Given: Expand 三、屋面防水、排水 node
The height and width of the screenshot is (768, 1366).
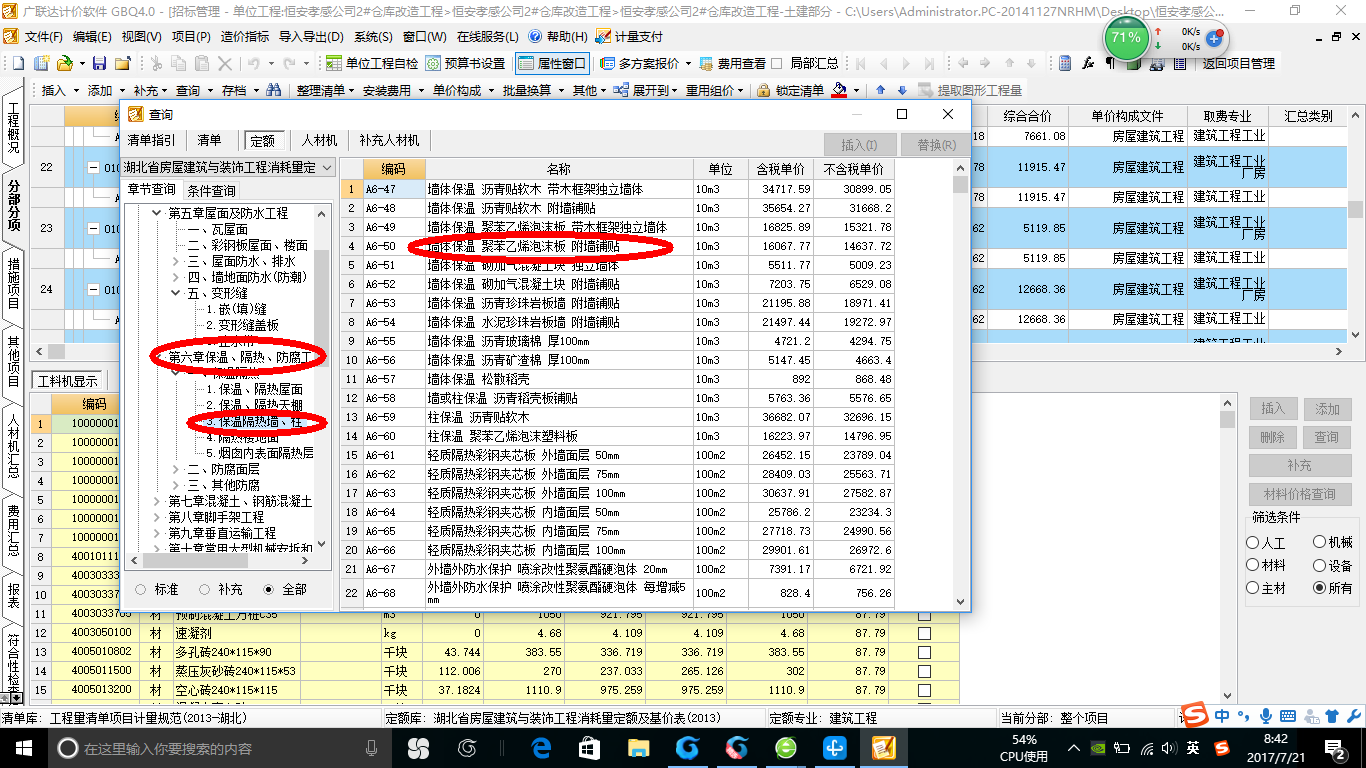Looking at the screenshot, I should pos(175,262).
